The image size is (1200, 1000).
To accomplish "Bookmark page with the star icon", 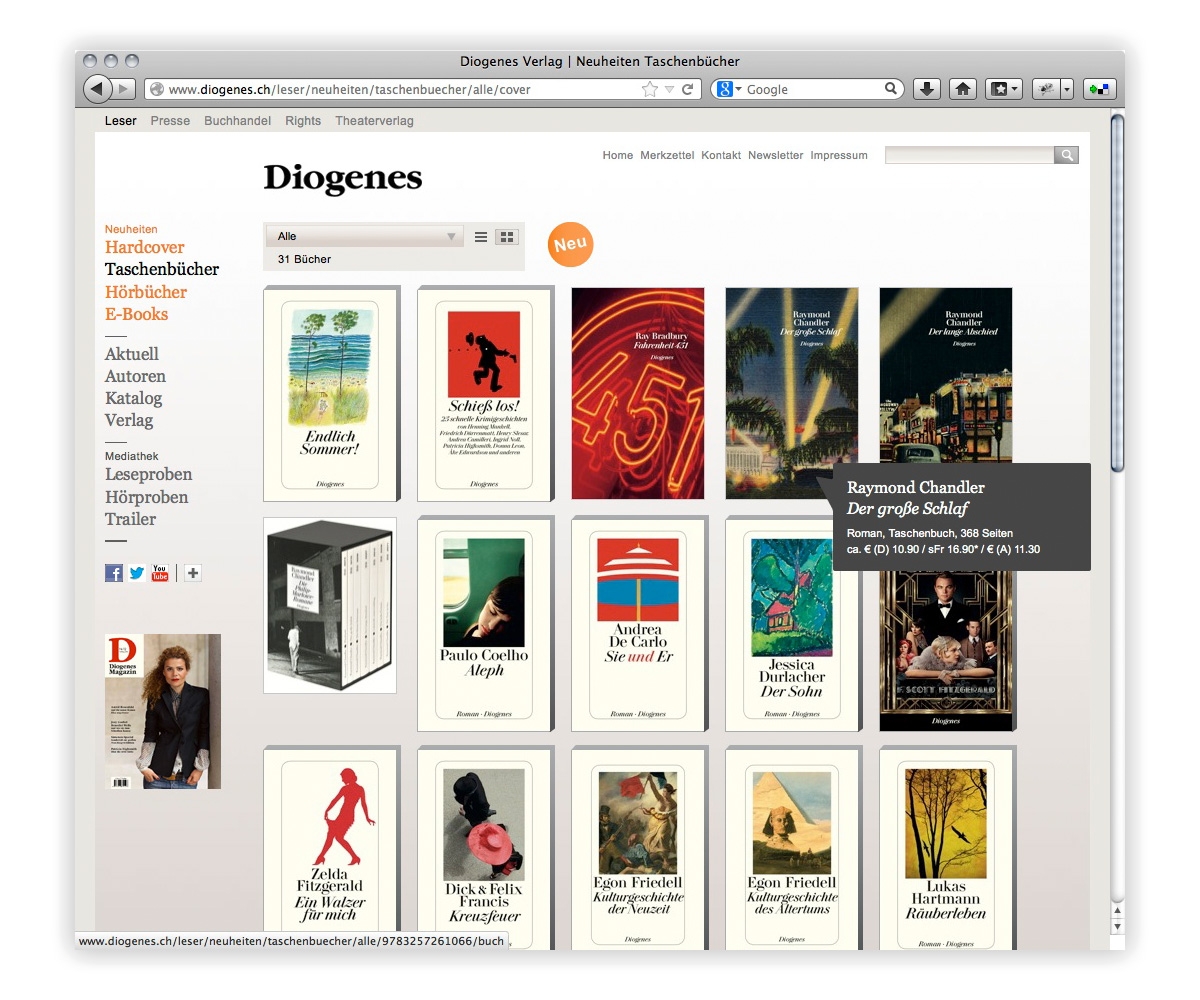I will 650,89.
